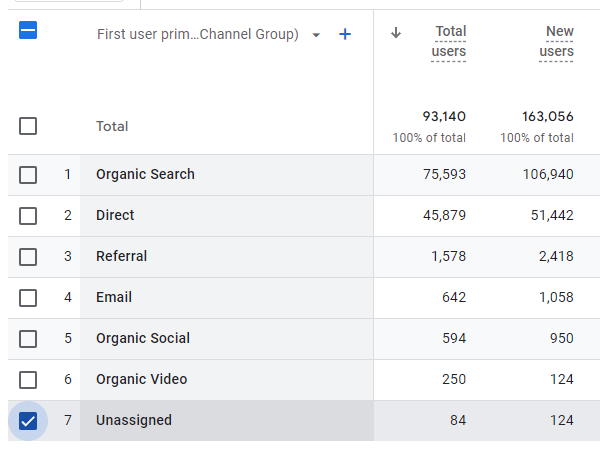
Task: Click the Organic Video channel name
Action: [x=141, y=380]
